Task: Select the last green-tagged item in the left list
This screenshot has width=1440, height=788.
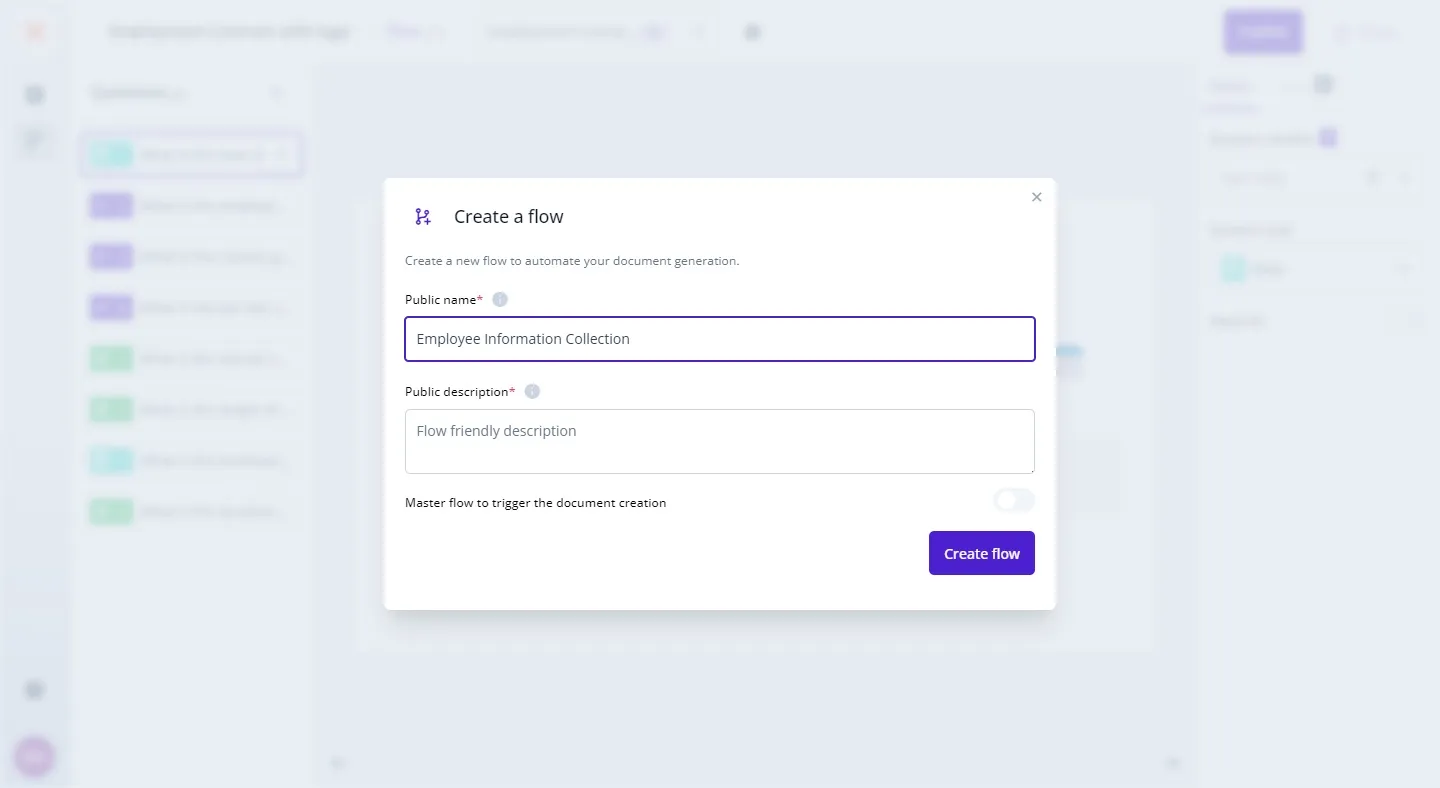Action: (x=191, y=512)
